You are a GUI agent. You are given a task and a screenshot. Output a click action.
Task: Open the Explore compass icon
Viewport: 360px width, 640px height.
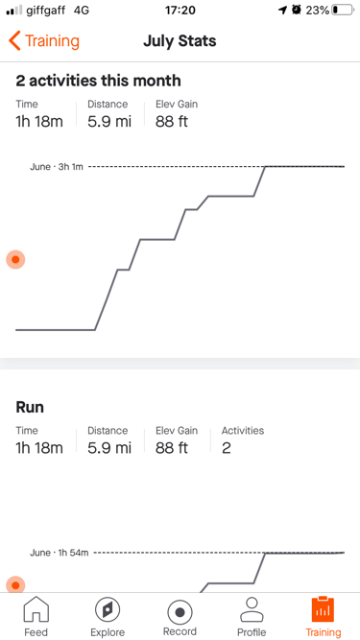tap(107, 609)
